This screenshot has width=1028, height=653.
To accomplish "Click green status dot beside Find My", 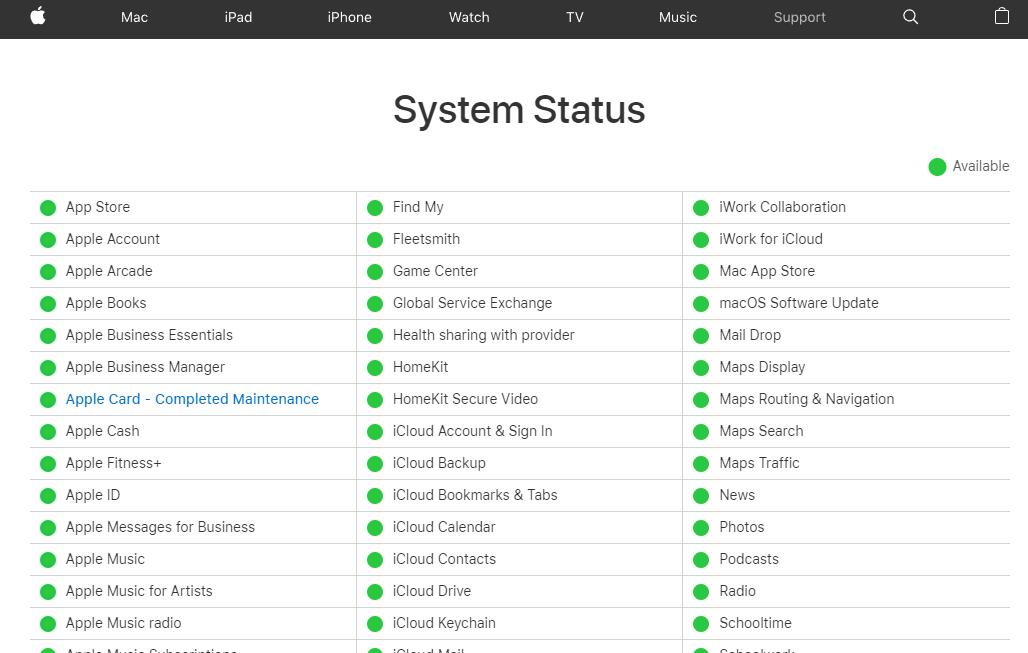I will tap(375, 208).
